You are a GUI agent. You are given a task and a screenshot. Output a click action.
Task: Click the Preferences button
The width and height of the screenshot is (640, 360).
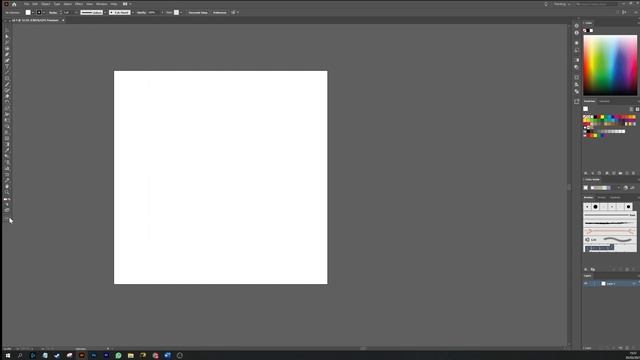point(220,13)
